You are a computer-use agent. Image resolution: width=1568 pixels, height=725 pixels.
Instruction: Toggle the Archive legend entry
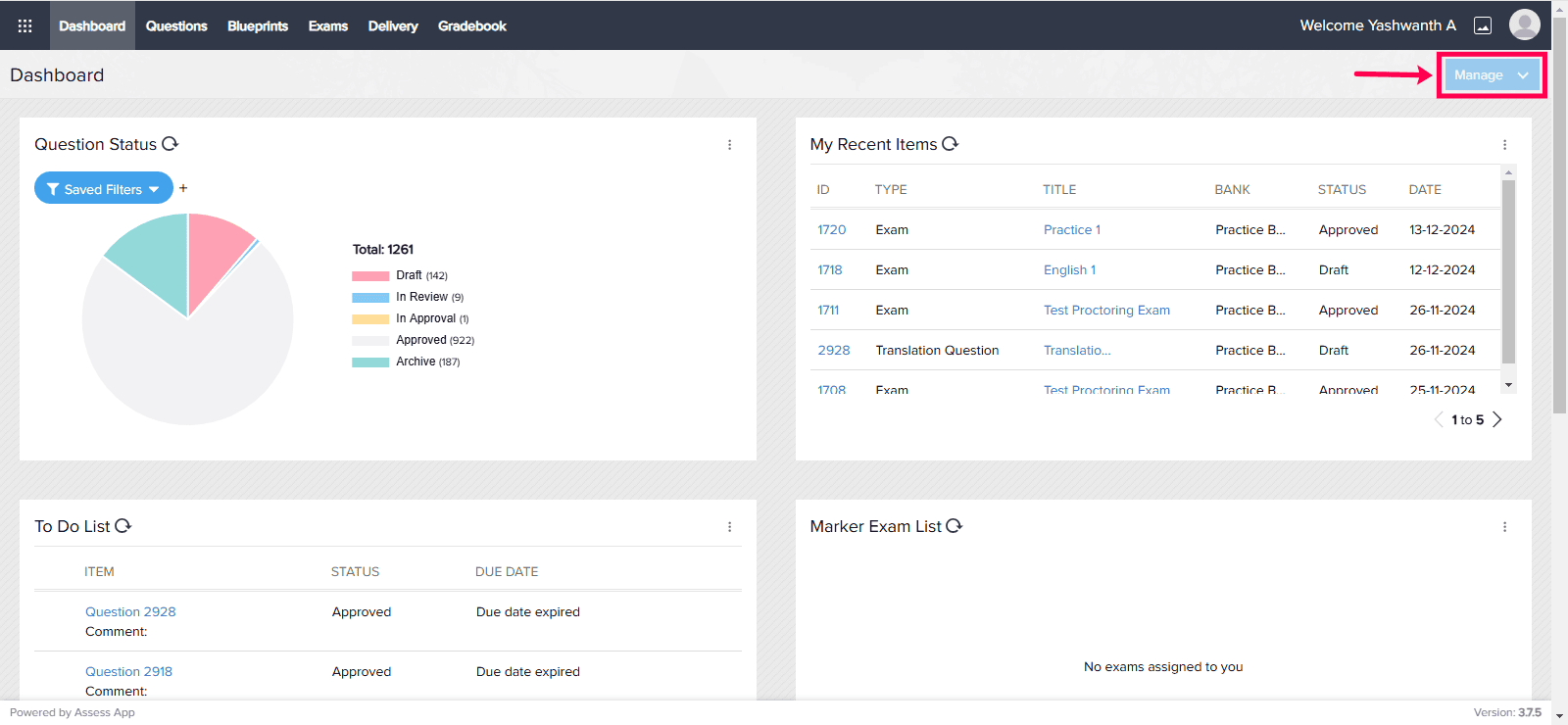coord(415,362)
